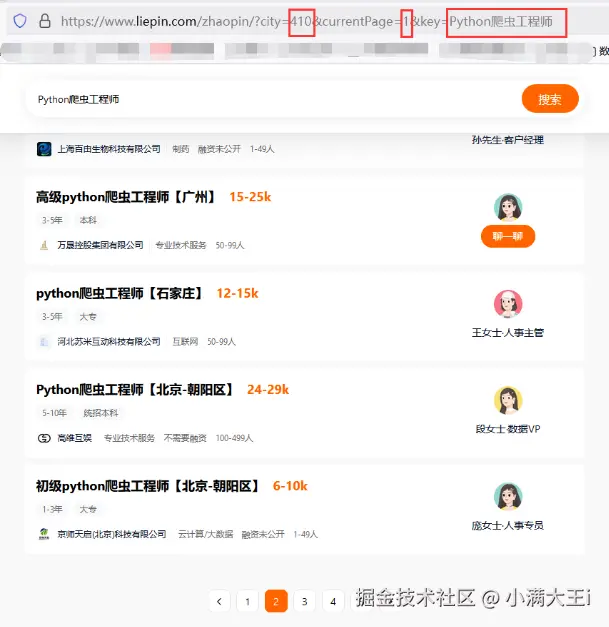Click the avatar of 庞女士·人事专员
Image resolution: width=609 pixels, height=627 pixels.
click(508, 497)
